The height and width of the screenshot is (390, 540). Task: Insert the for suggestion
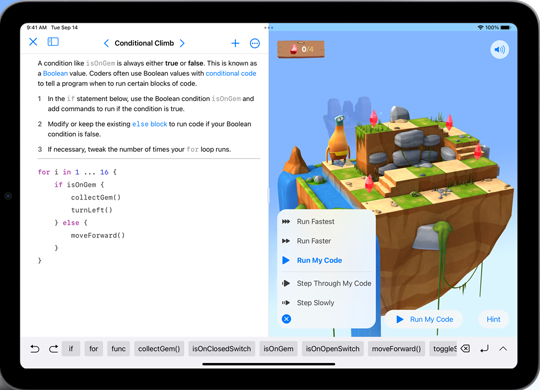point(94,349)
